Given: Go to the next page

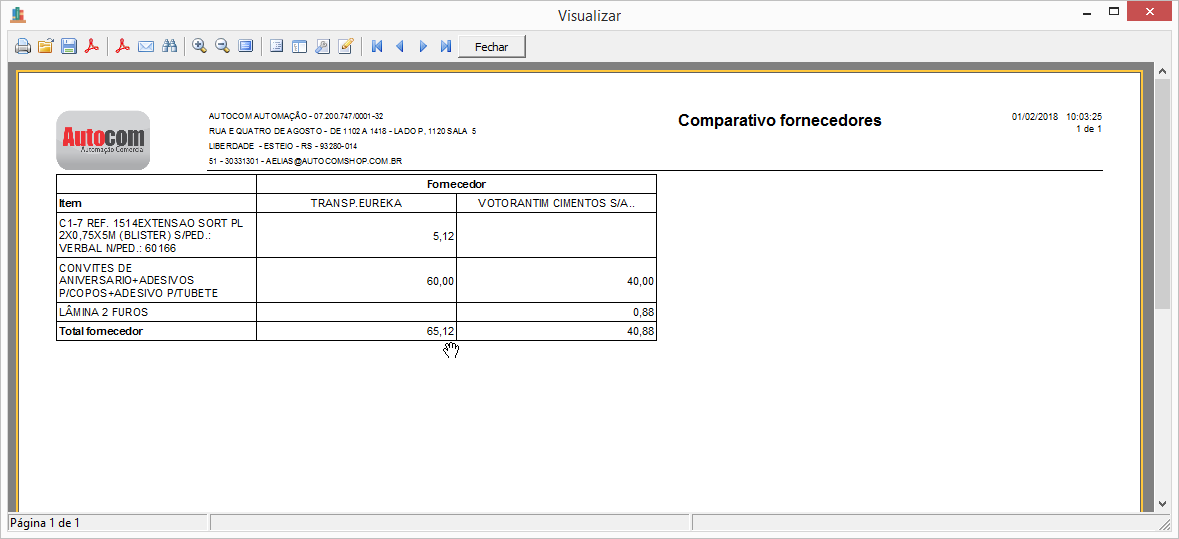Looking at the screenshot, I should 423,47.
